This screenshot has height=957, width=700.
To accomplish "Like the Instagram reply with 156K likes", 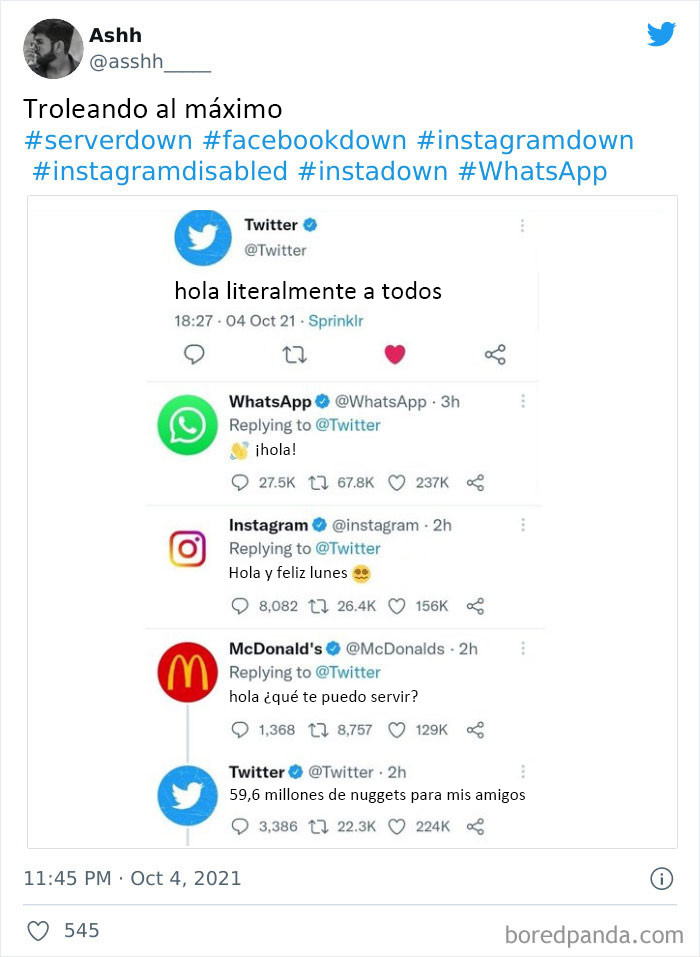I will click(396, 606).
